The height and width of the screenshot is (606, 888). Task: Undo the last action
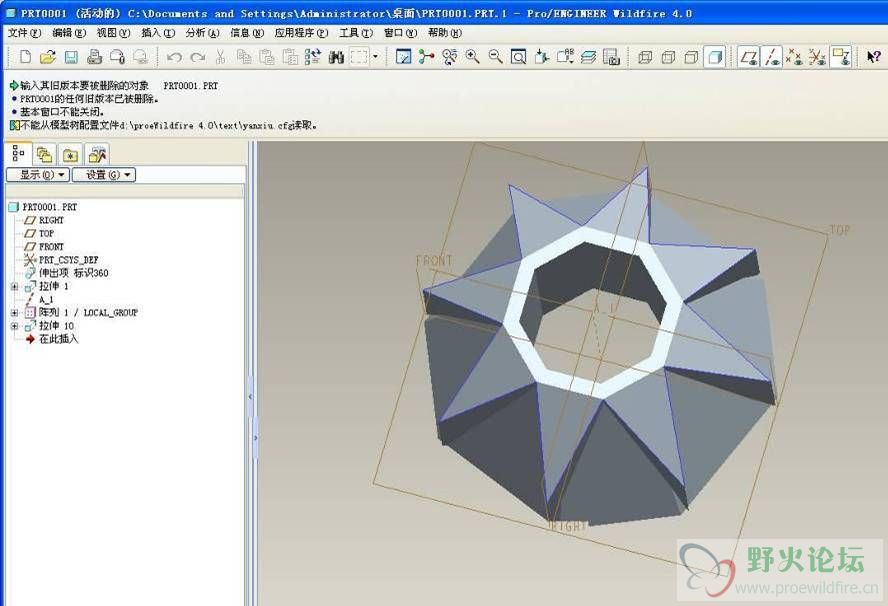(x=174, y=57)
